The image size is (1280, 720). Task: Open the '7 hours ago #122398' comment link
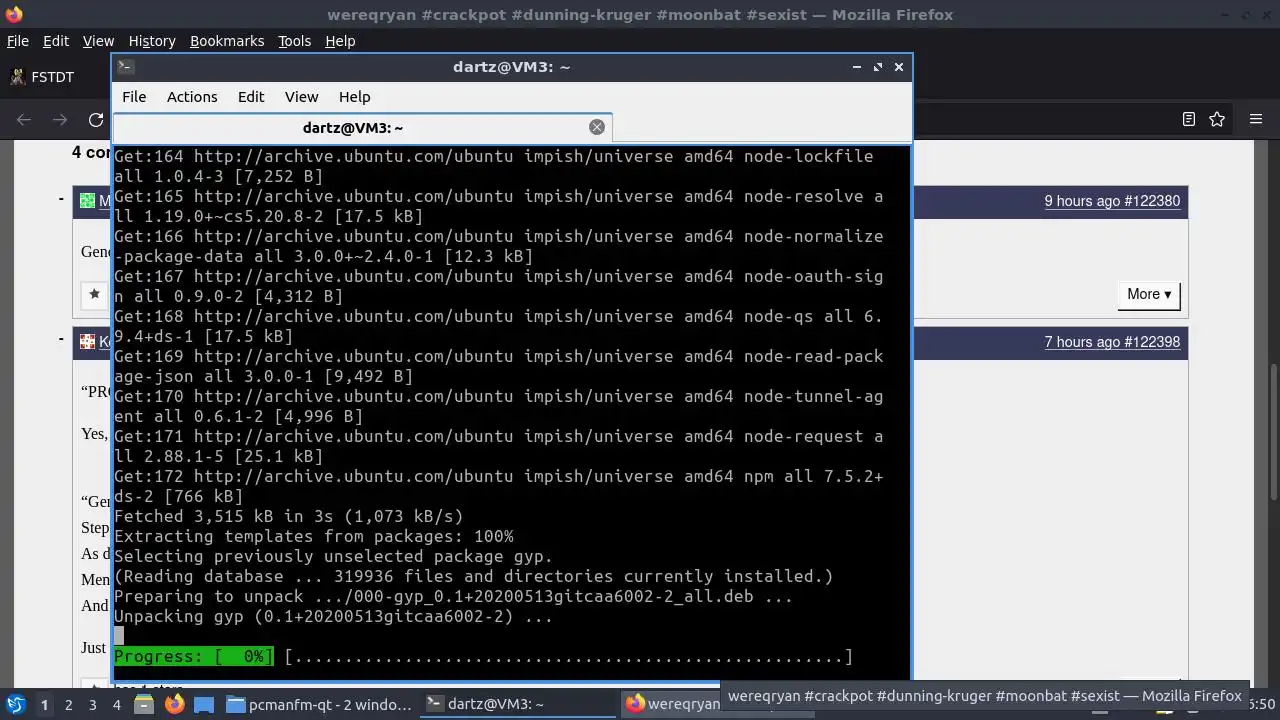pyautogui.click(x=1112, y=342)
